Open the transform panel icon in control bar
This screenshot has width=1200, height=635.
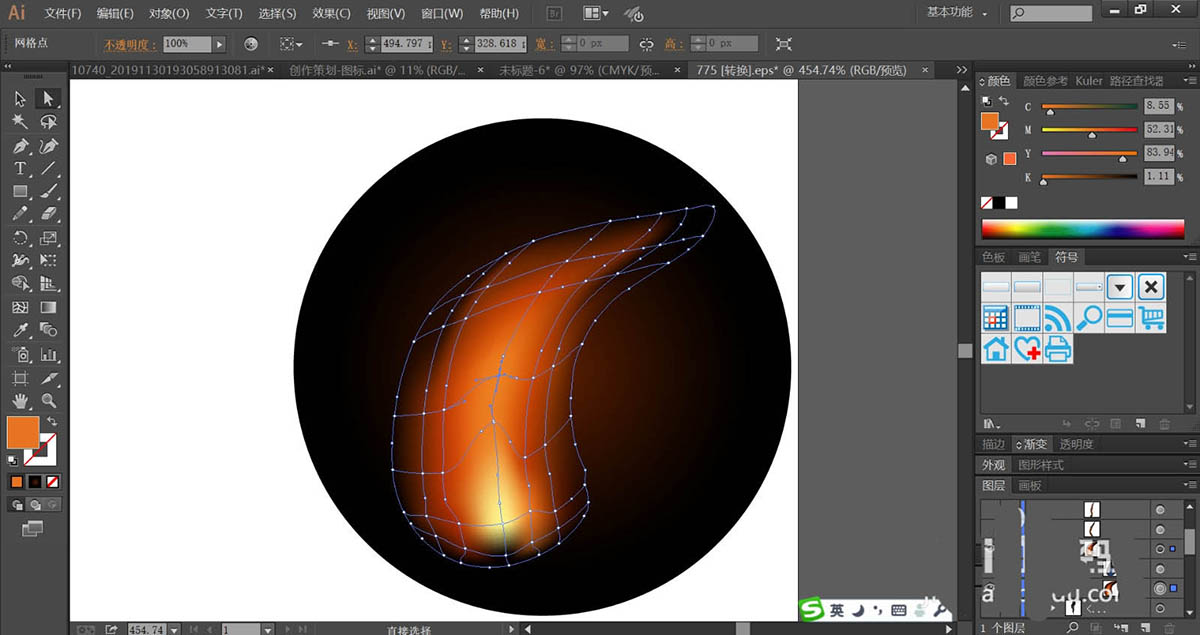784,44
